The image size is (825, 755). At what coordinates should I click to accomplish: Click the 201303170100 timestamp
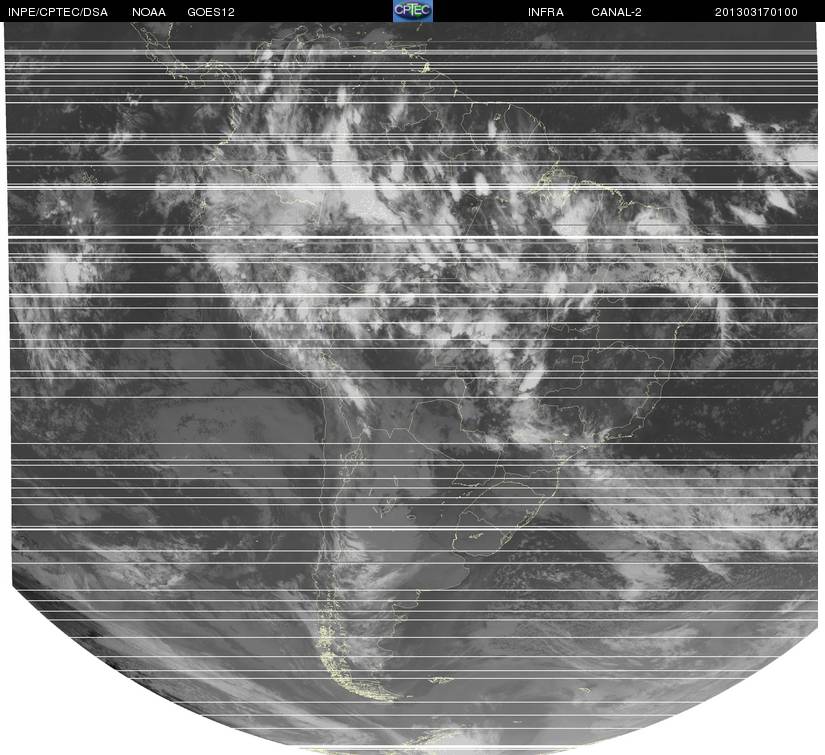[x=756, y=12]
